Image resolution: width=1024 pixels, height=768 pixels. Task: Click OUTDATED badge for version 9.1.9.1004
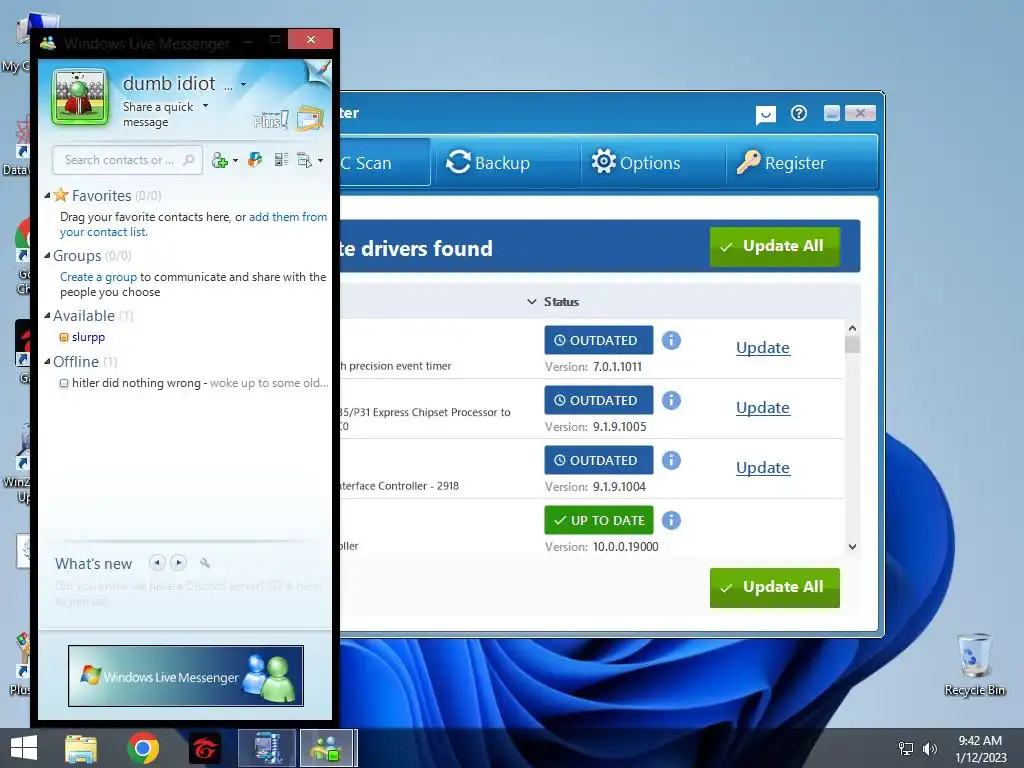(x=598, y=460)
